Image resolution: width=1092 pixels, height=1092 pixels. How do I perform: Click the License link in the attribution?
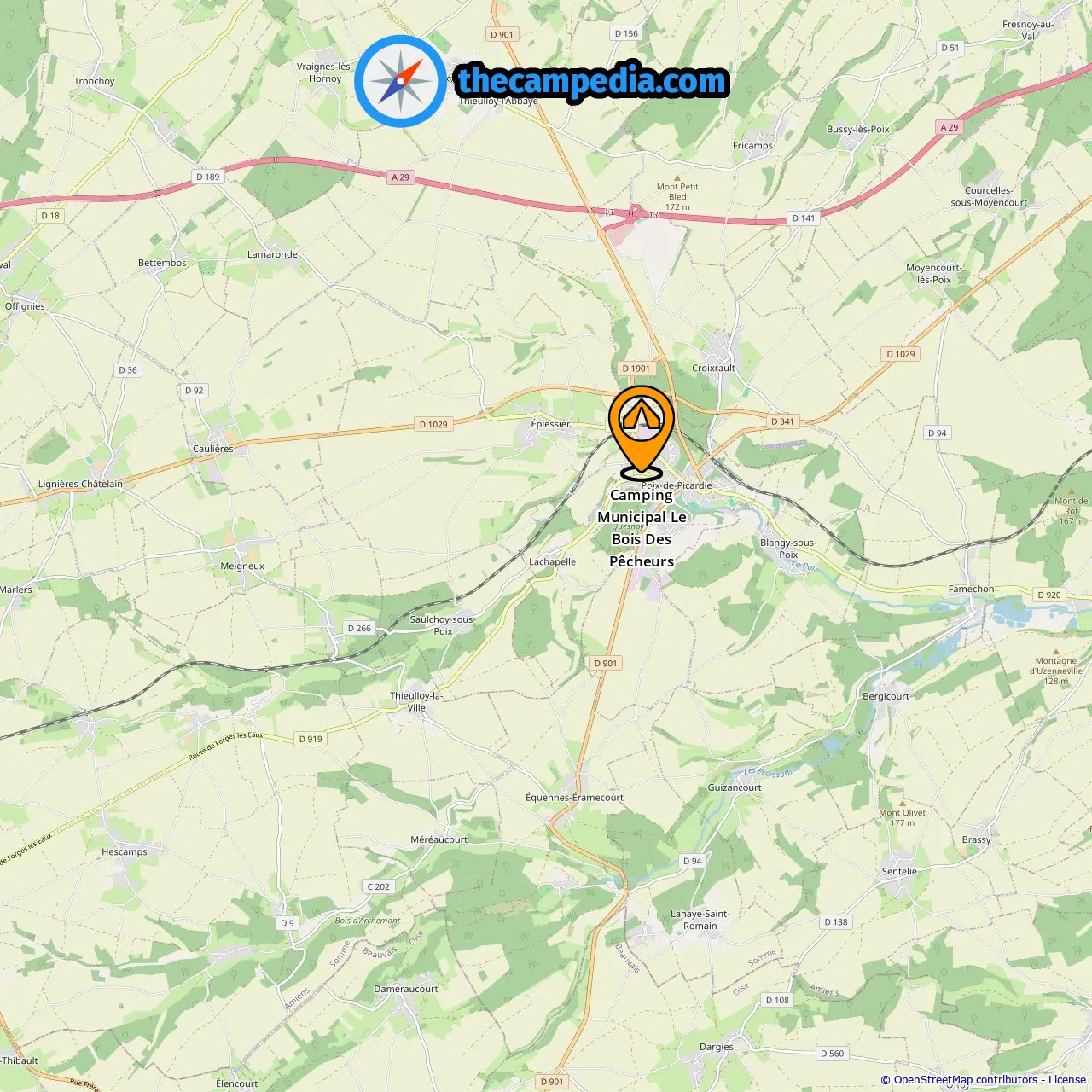pyautogui.click(x=1067, y=1079)
